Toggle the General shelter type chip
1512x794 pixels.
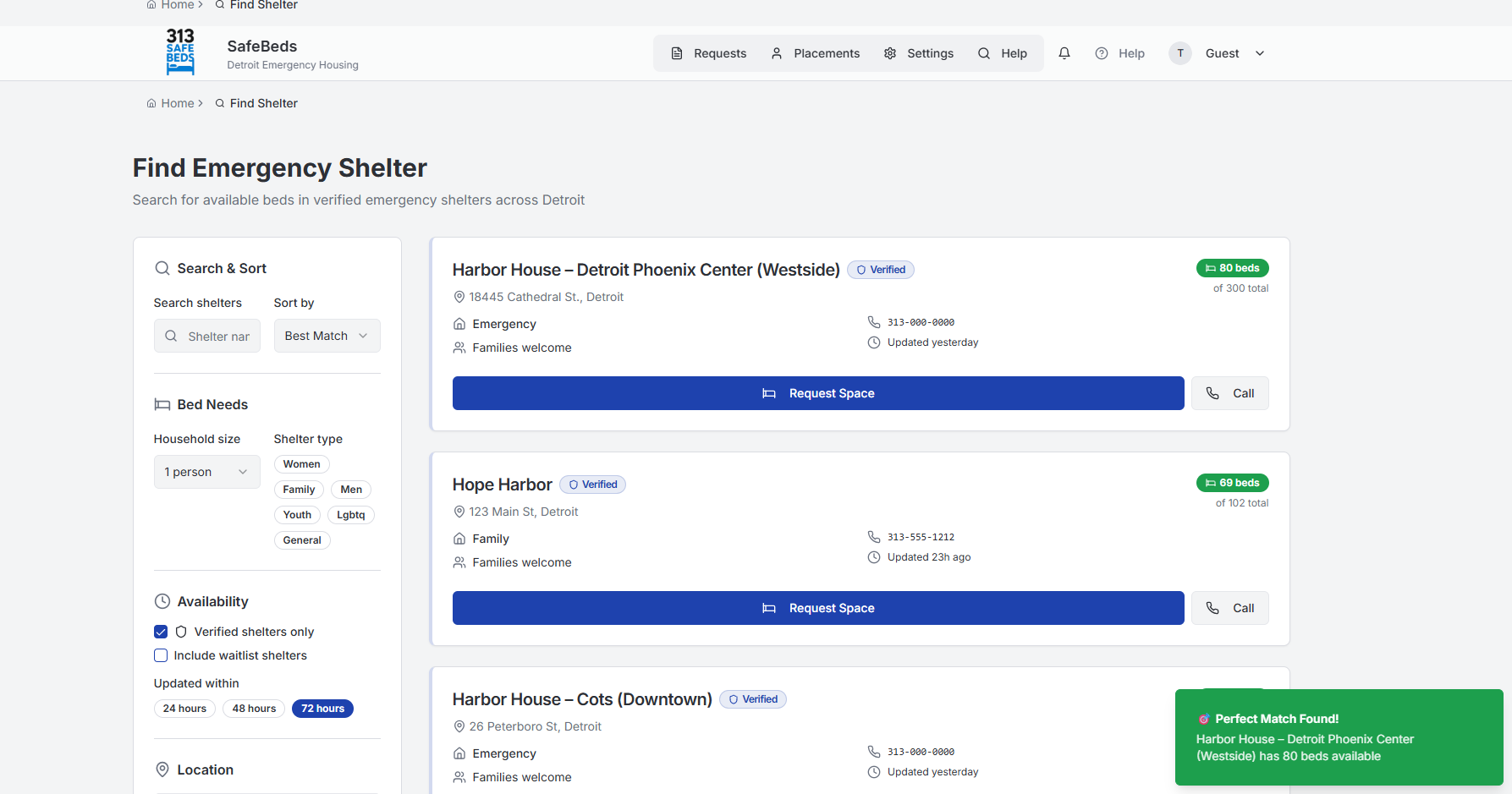click(x=302, y=540)
